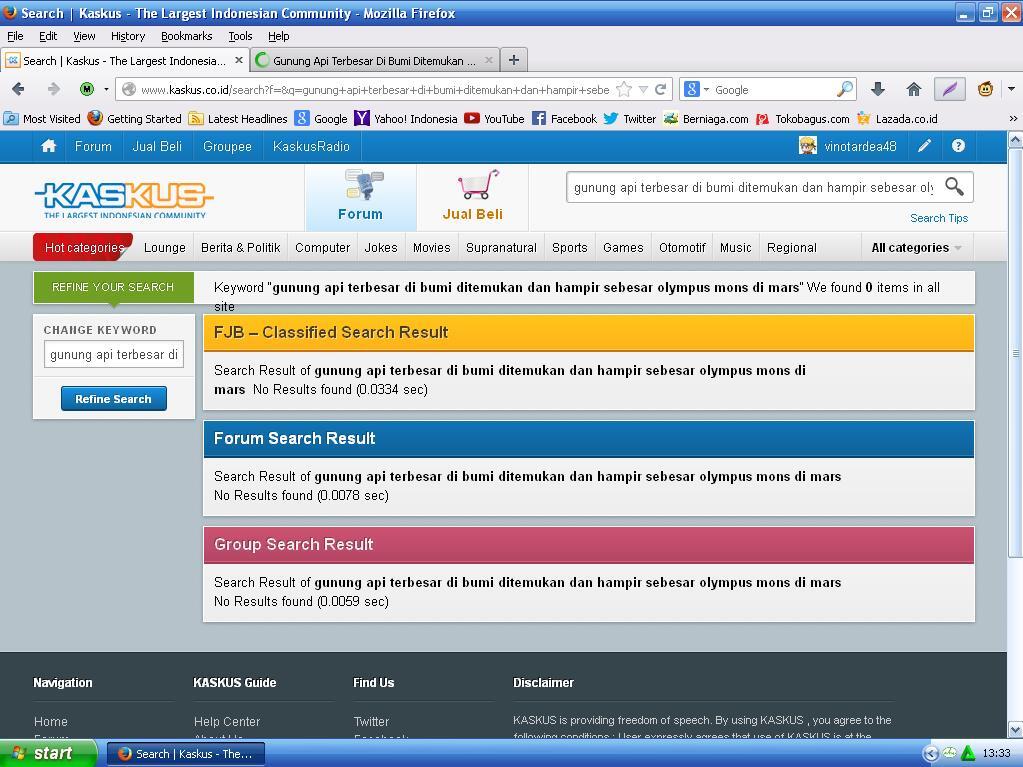Open Facebook bookmark in bookmarks toolbar
The width and height of the screenshot is (1023, 767).
point(564,119)
